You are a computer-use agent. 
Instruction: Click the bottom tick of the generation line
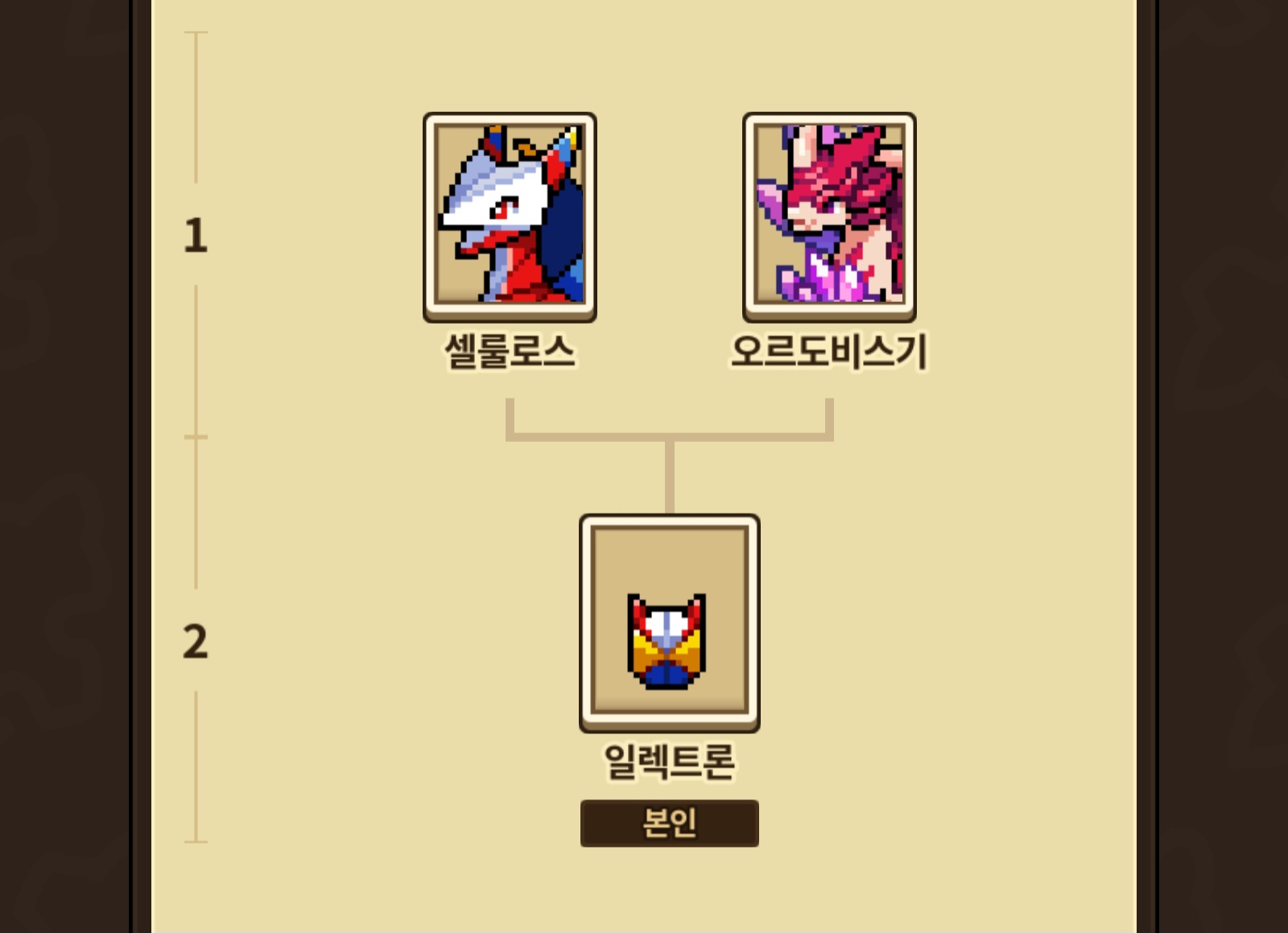click(196, 842)
